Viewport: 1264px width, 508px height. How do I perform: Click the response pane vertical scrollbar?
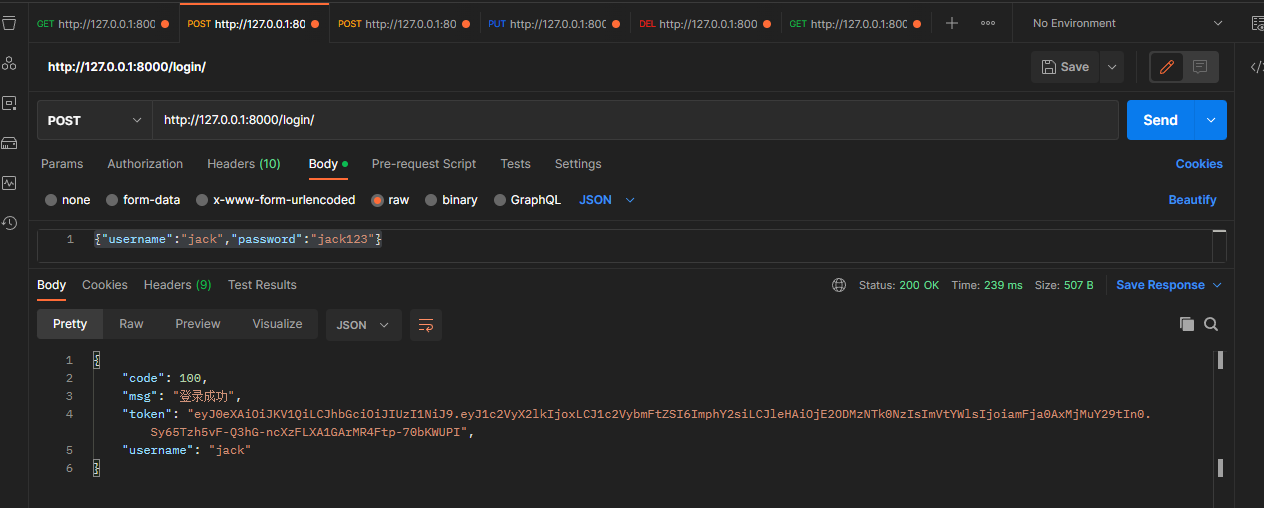pyautogui.click(x=1220, y=414)
